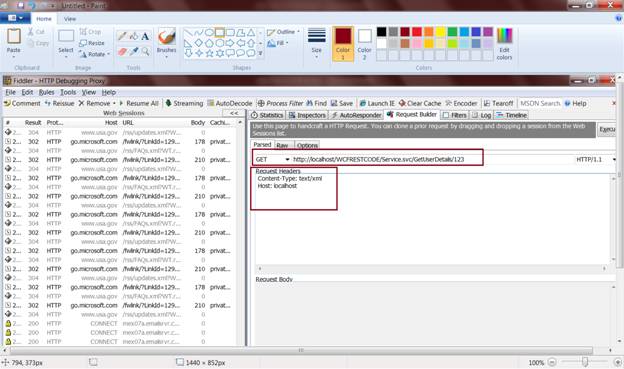Click the Cut button in Paint

pyautogui.click(x=36, y=31)
